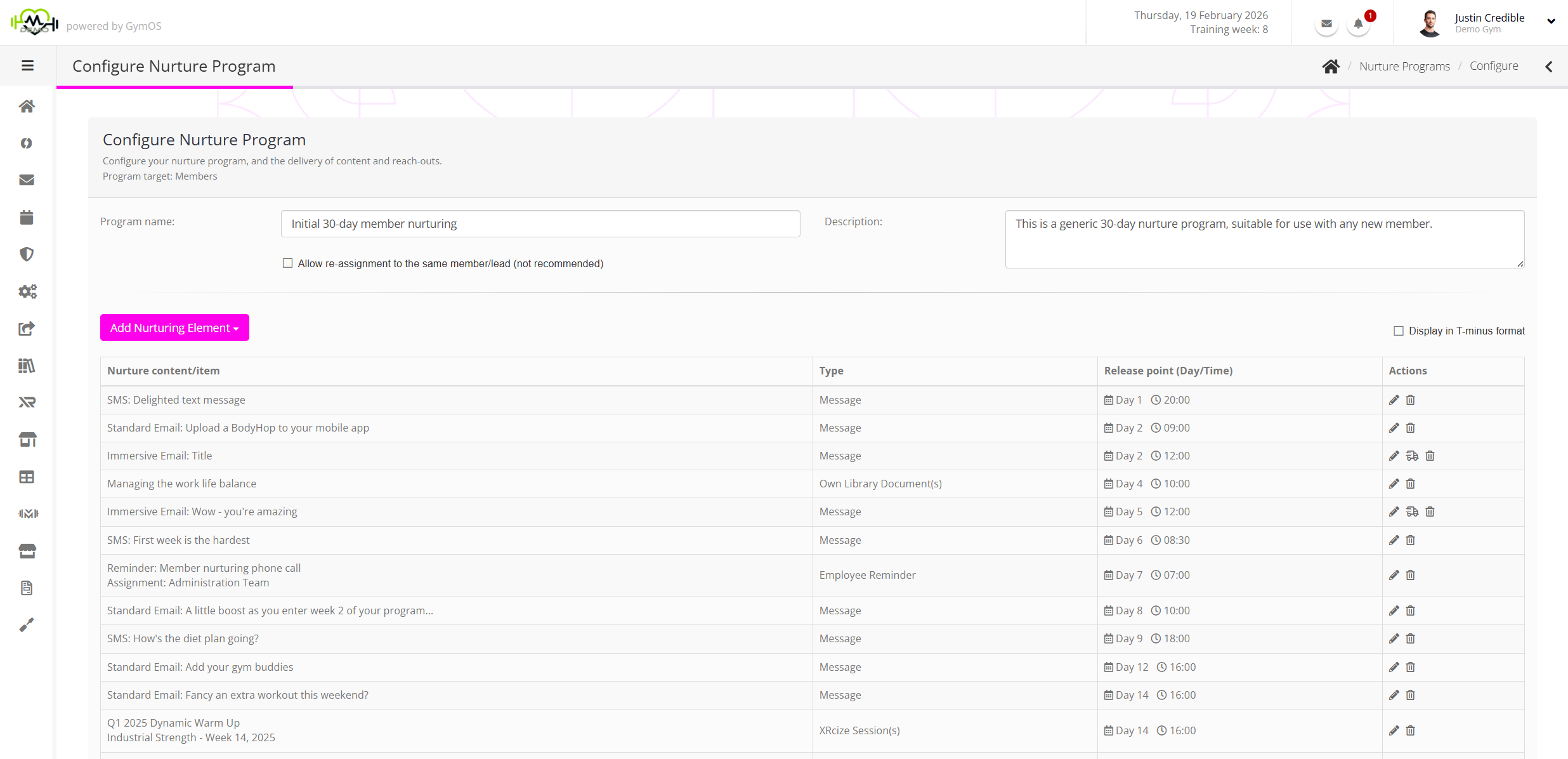The image size is (1568, 759).
Task: Edit the SMS Delighted text message row
Action: pos(1394,400)
